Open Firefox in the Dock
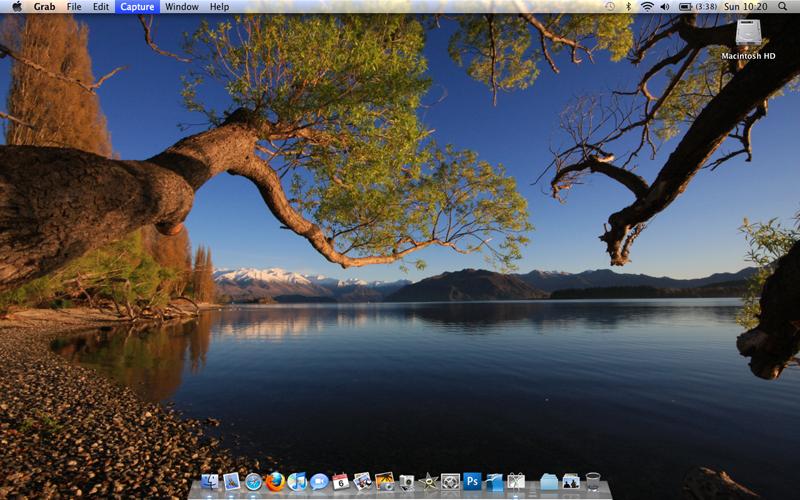 [x=276, y=482]
